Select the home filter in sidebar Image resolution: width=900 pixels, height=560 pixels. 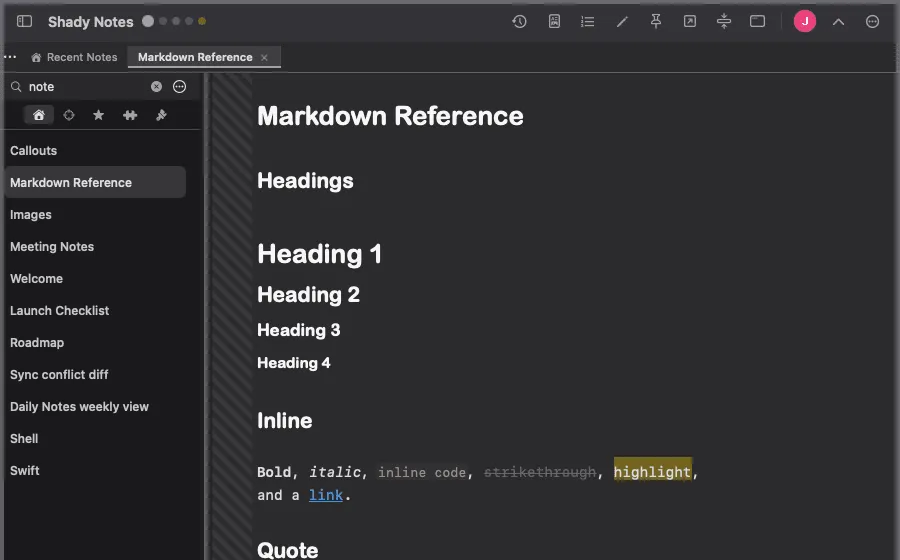point(38,115)
